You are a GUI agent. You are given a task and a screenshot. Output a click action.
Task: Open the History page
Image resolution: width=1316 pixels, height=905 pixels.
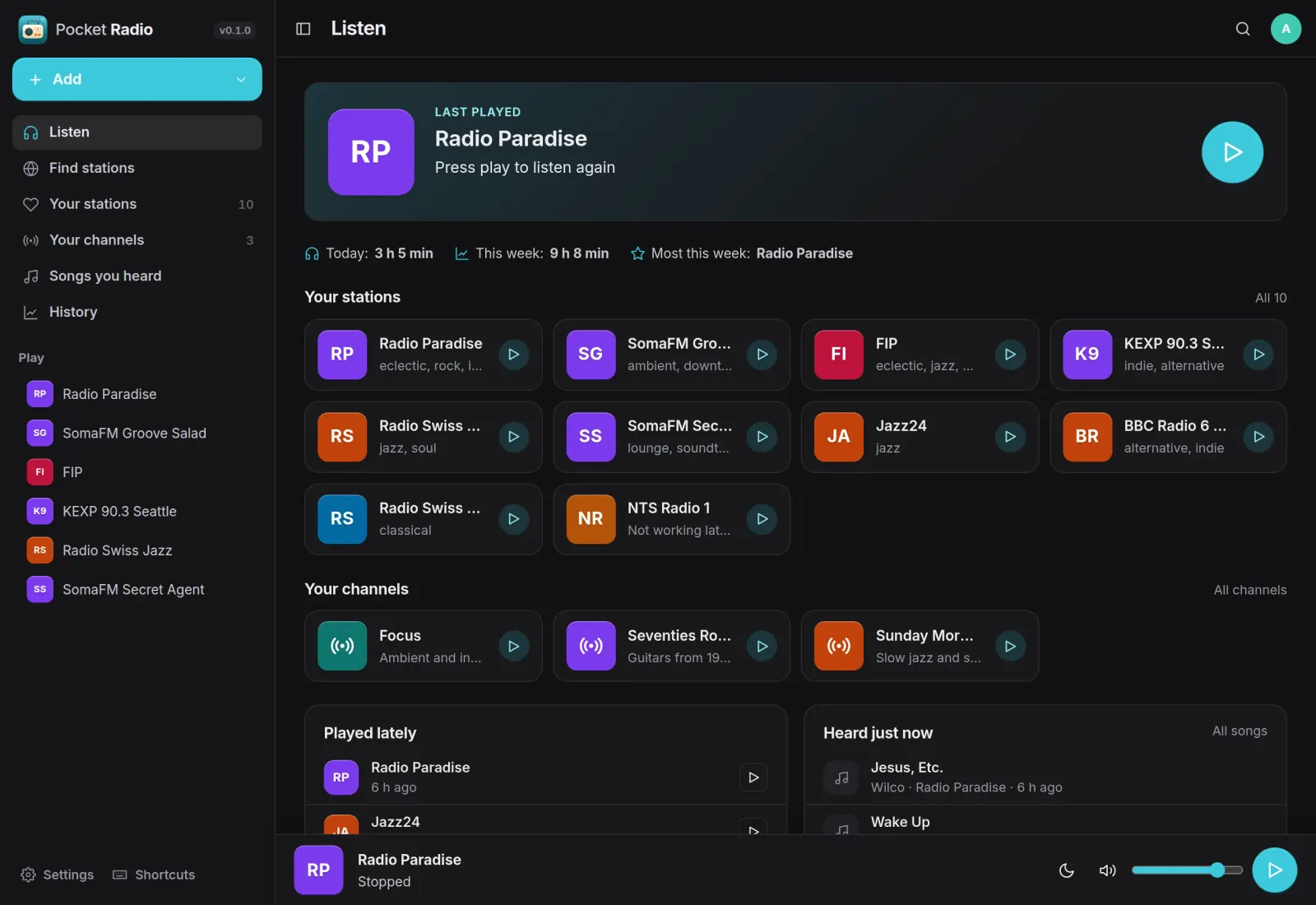click(x=137, y=313)
